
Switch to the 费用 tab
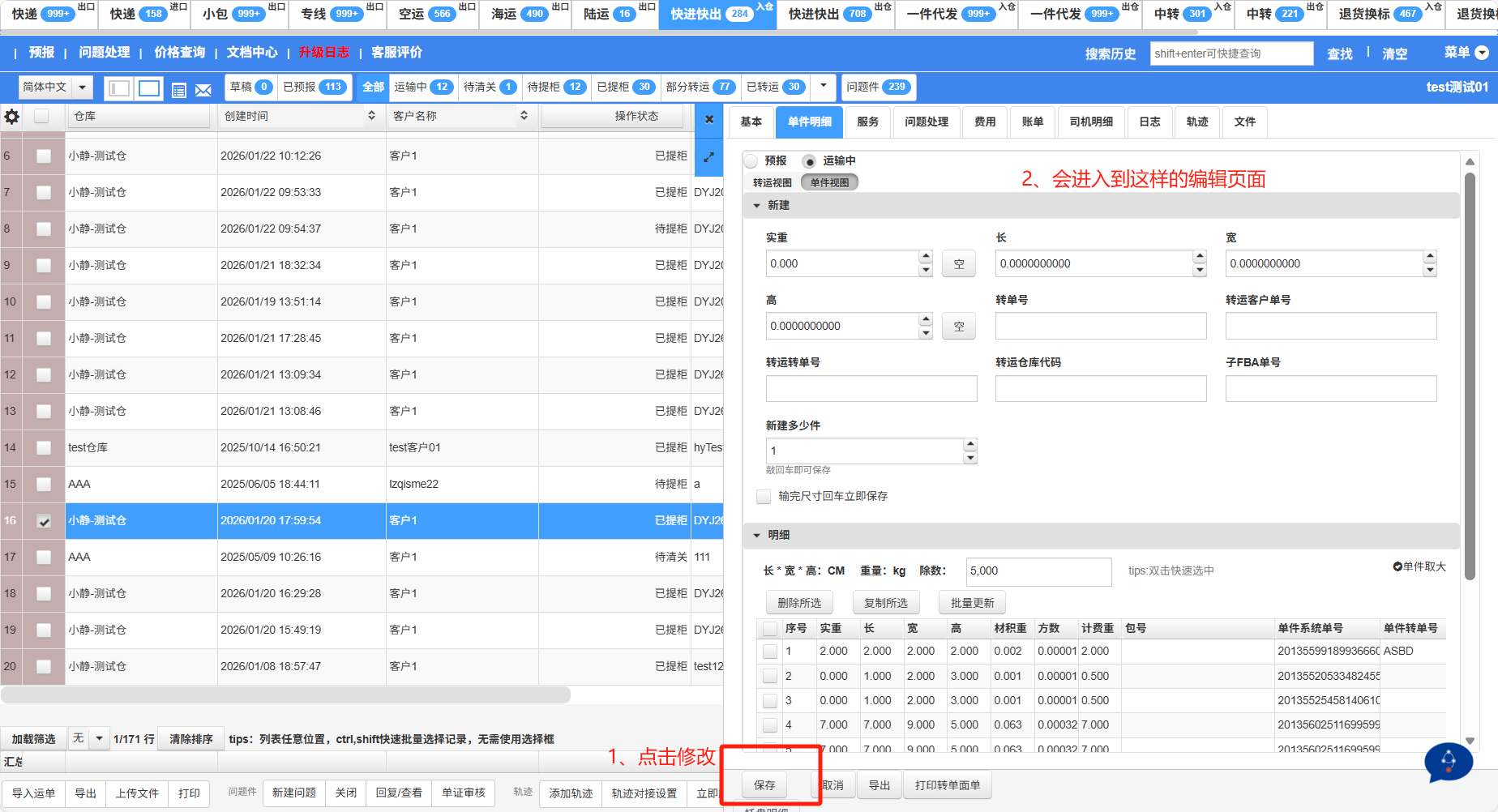click(985, 122)
